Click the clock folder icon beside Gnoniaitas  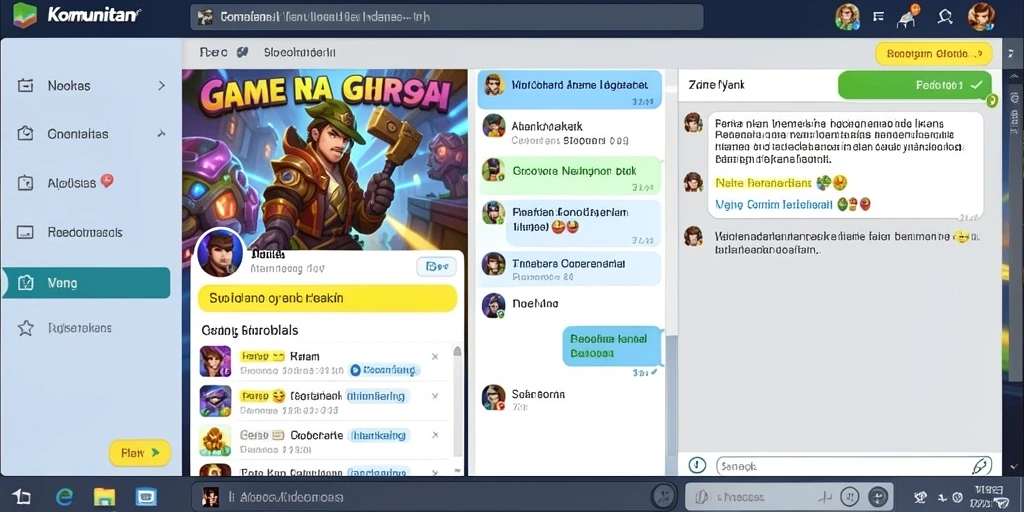click(25, 133)
